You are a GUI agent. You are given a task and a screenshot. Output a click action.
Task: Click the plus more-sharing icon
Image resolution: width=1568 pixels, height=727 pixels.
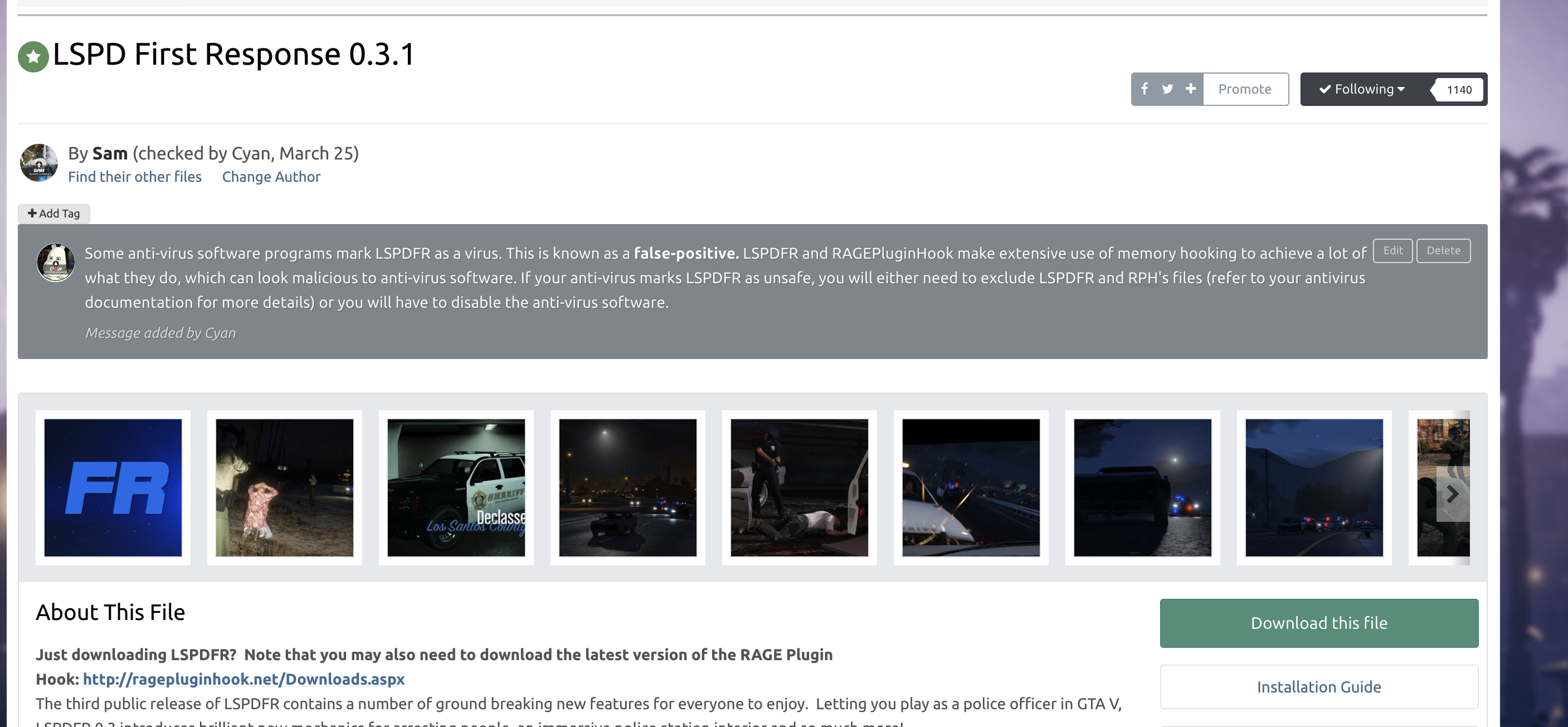(x=1191, y=89)
